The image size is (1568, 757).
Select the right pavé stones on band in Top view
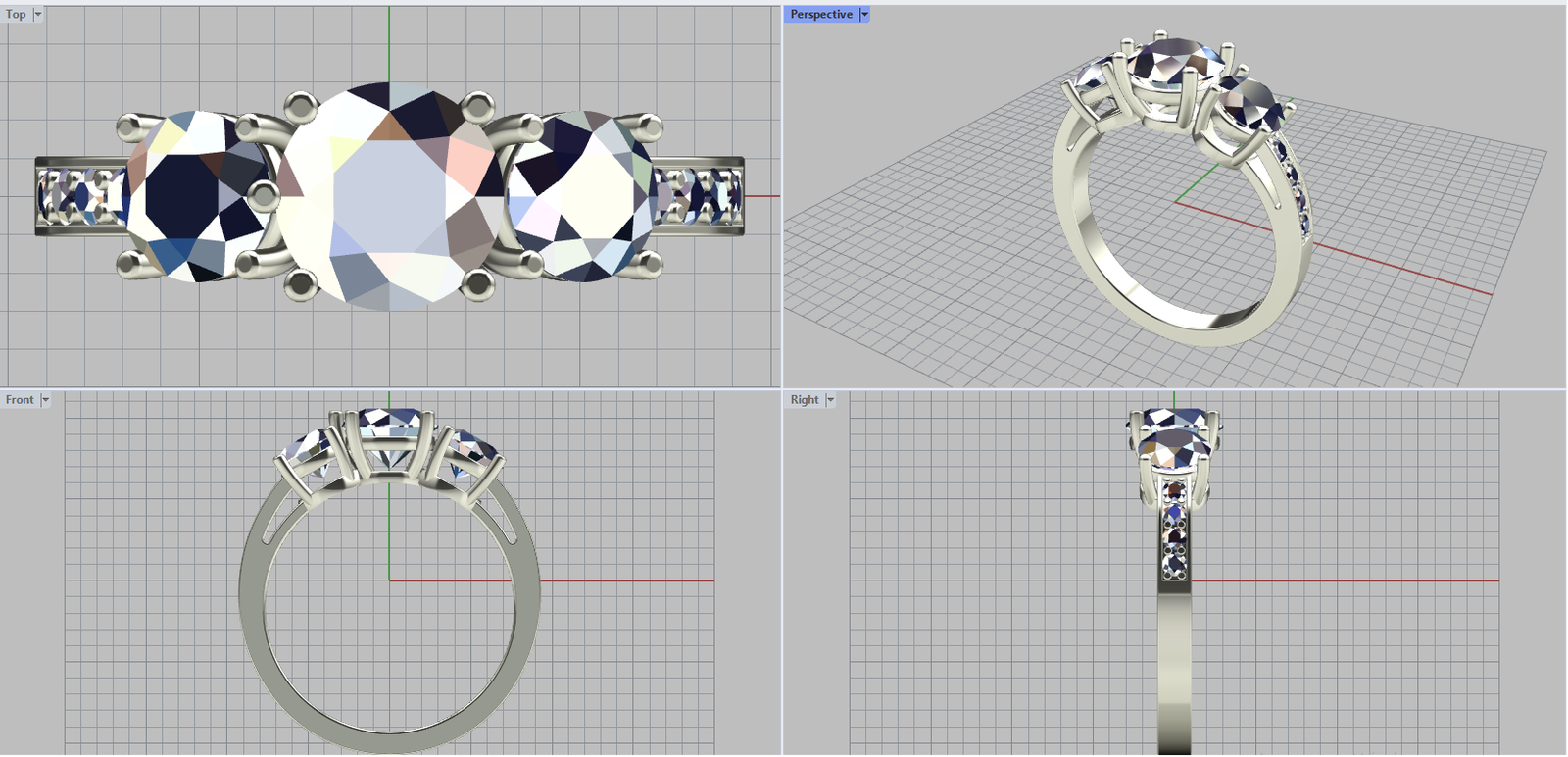(698, 194)
